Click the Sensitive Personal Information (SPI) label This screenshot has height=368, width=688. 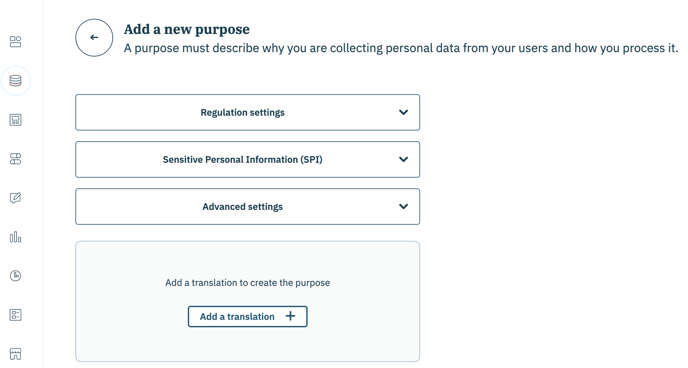[243, 160]
